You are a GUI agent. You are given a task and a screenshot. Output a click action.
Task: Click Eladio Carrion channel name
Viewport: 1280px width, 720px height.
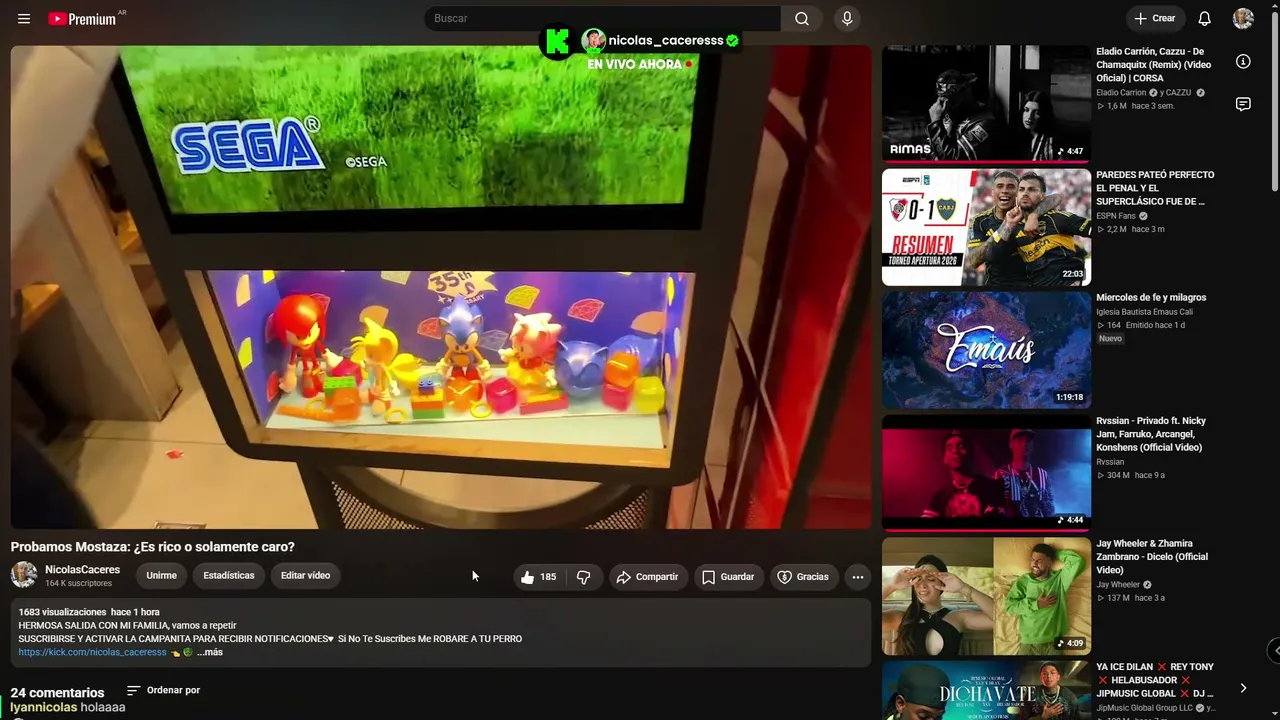point(1121,93)
